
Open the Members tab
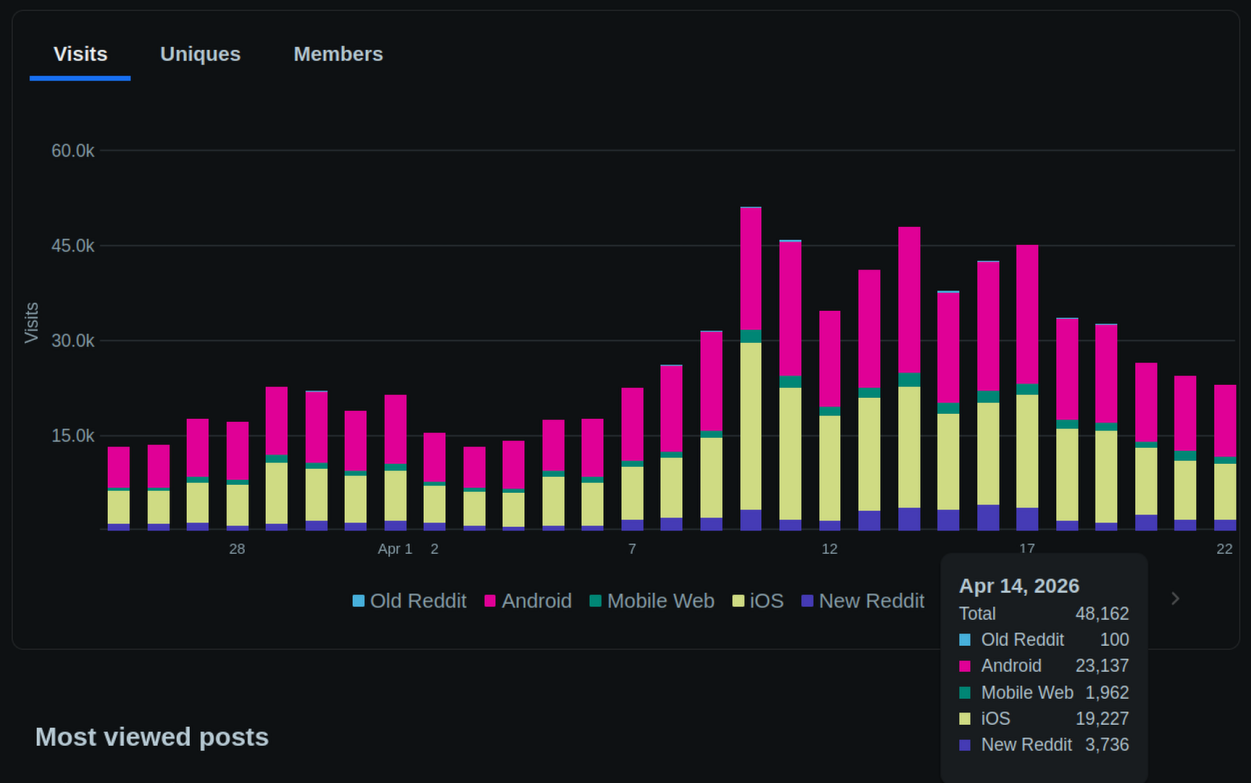pyautogui.click(x=338, y=54)
